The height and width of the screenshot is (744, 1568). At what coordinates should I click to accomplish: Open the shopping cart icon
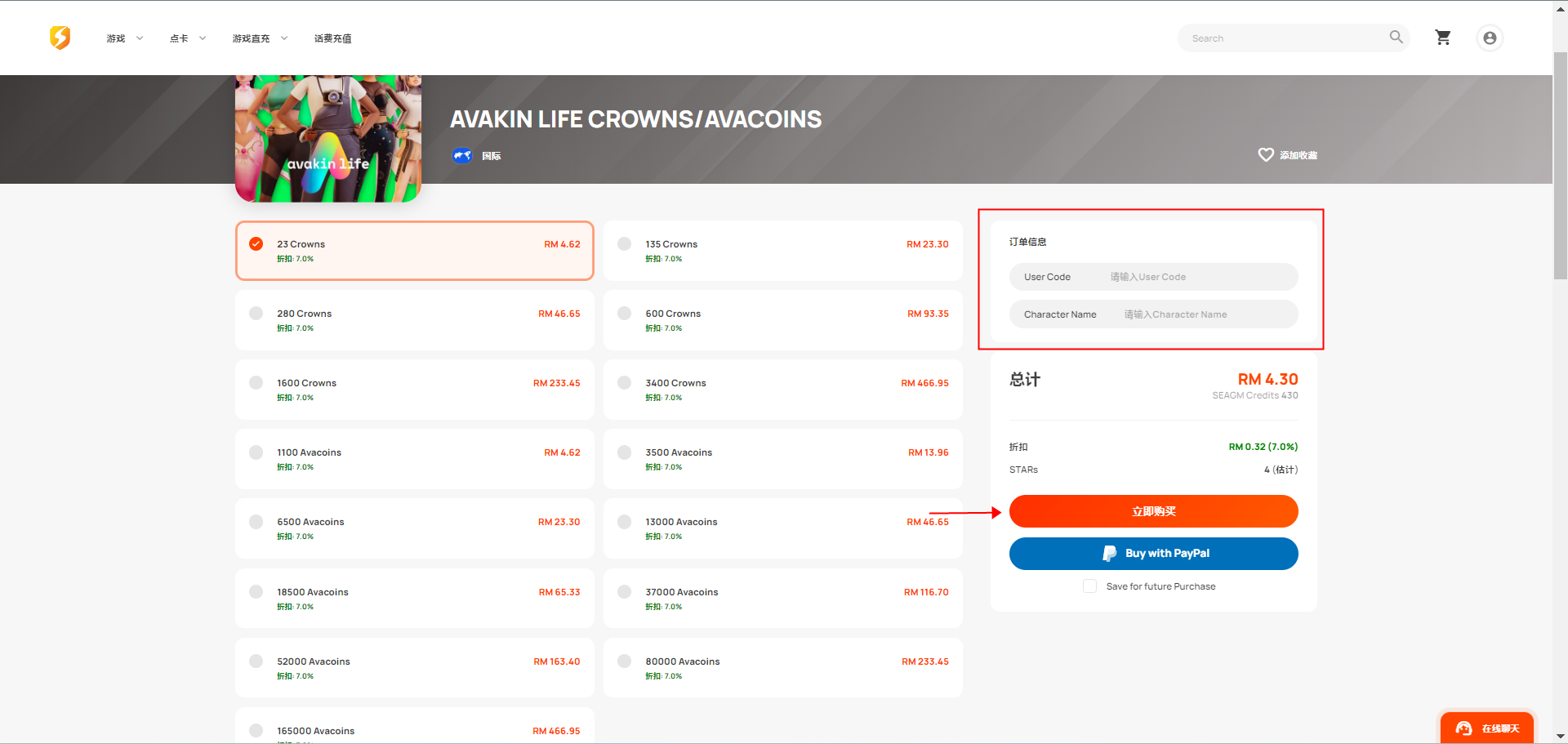pos(1443,38)
